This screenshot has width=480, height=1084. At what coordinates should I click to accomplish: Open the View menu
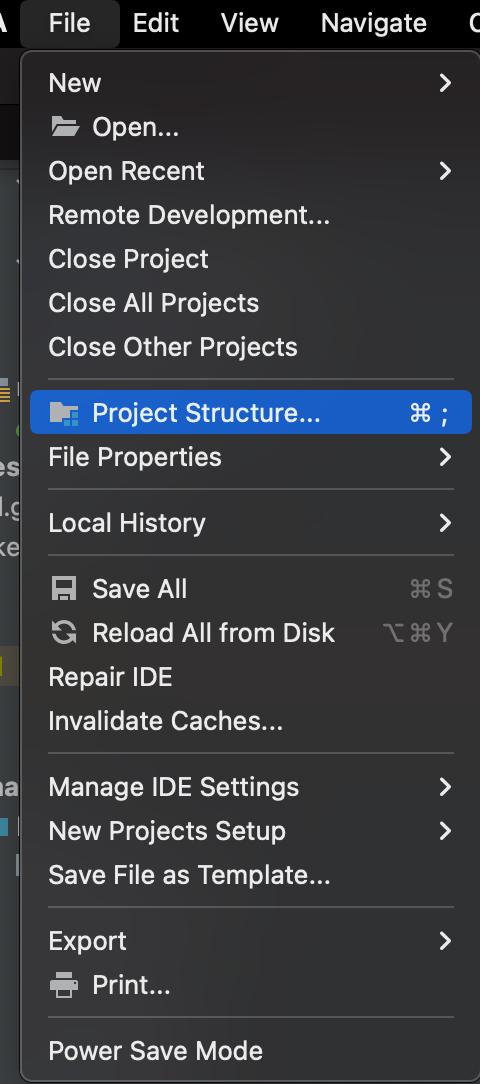[x=250, y=23]
